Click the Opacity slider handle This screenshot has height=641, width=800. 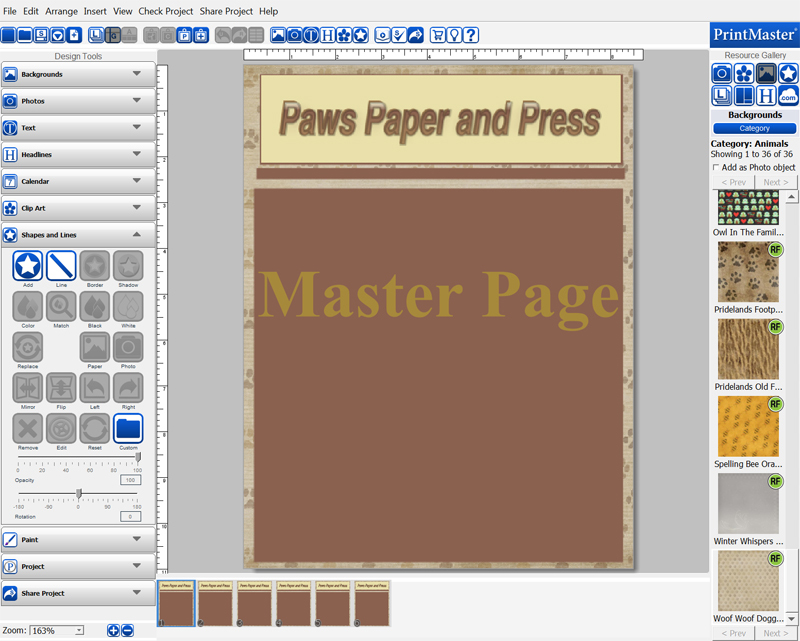[137, 457]
